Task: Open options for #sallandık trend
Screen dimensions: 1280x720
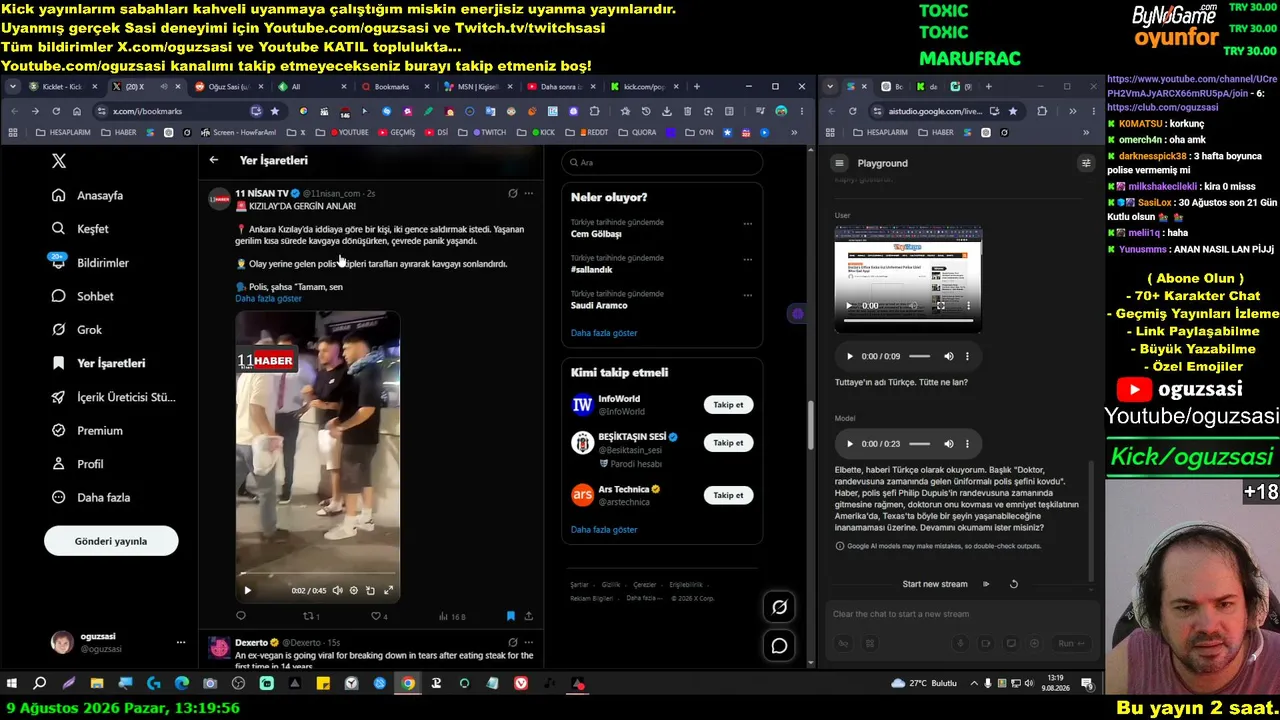Action: click(x=747, y=260)
